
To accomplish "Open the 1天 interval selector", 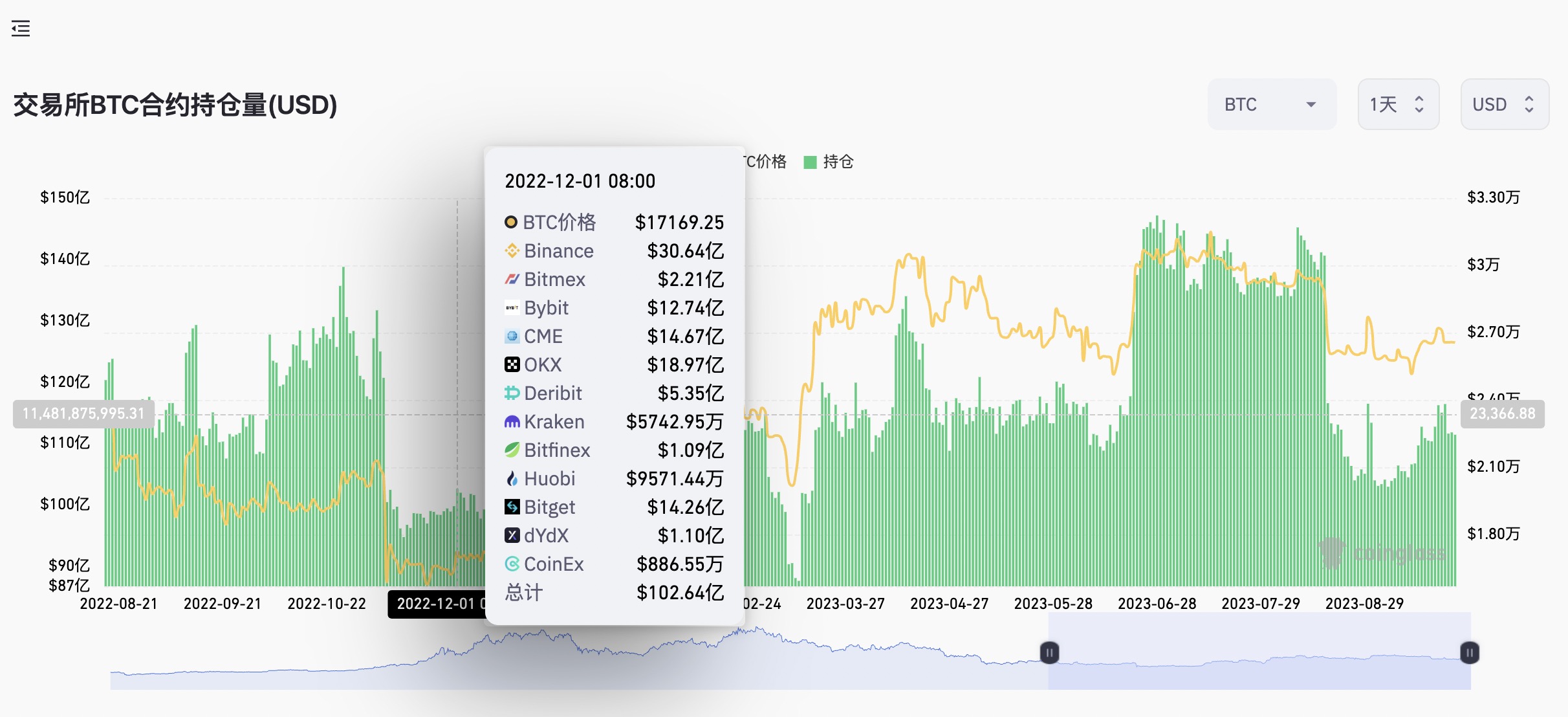I will [1397, 104].
